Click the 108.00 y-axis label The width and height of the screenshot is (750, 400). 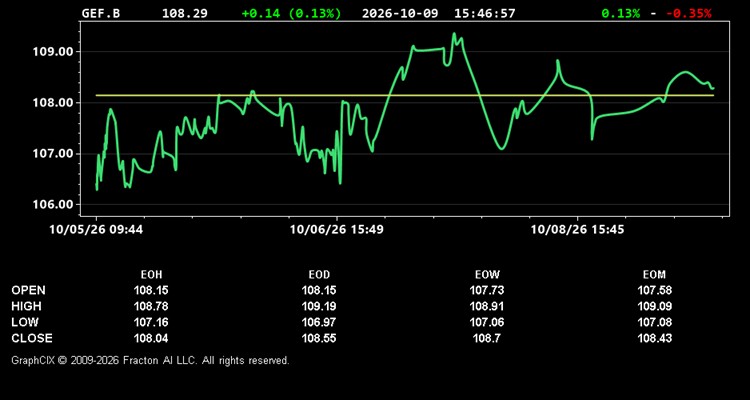[51, 103]
